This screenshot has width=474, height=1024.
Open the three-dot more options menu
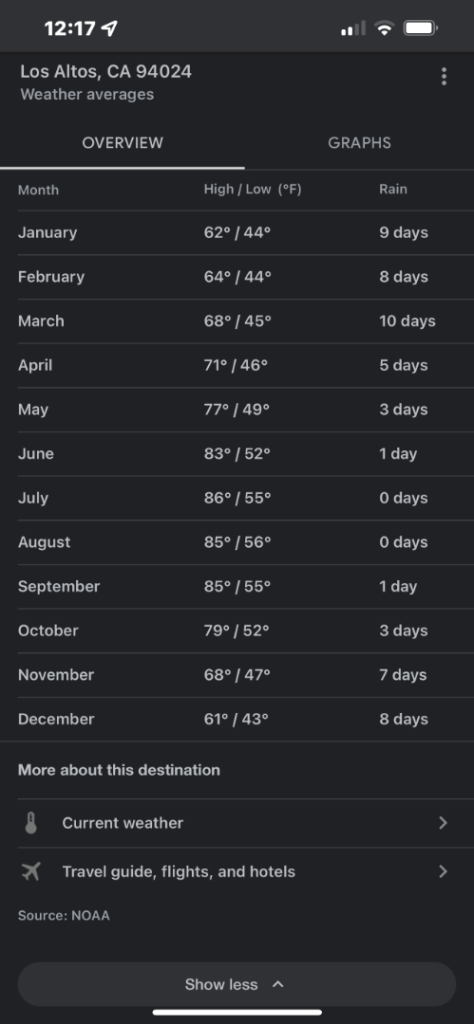[x=444, y=77]
